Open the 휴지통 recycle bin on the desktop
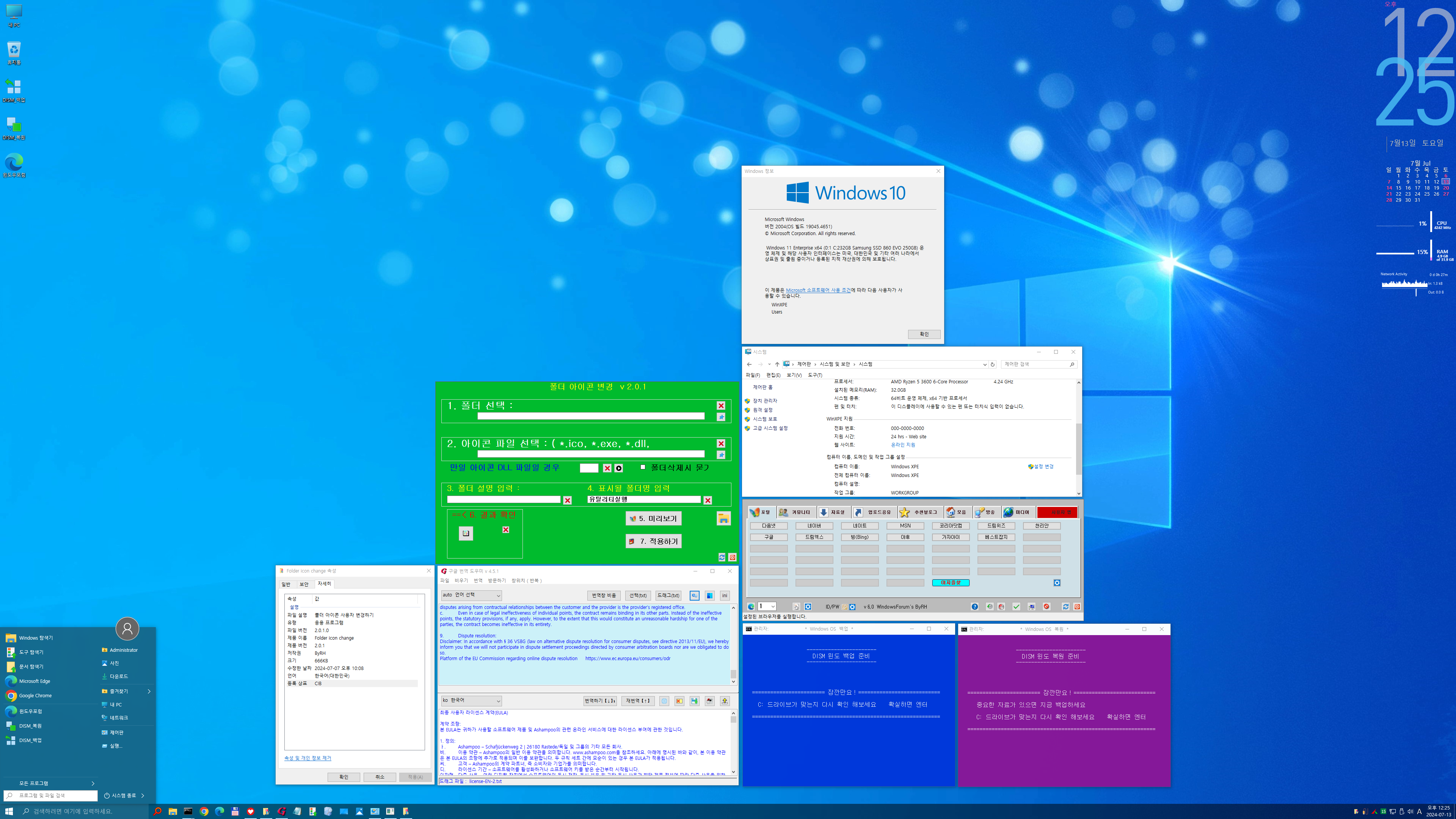Viewport: 1456px width, 819px height. (x=14, y=53)
